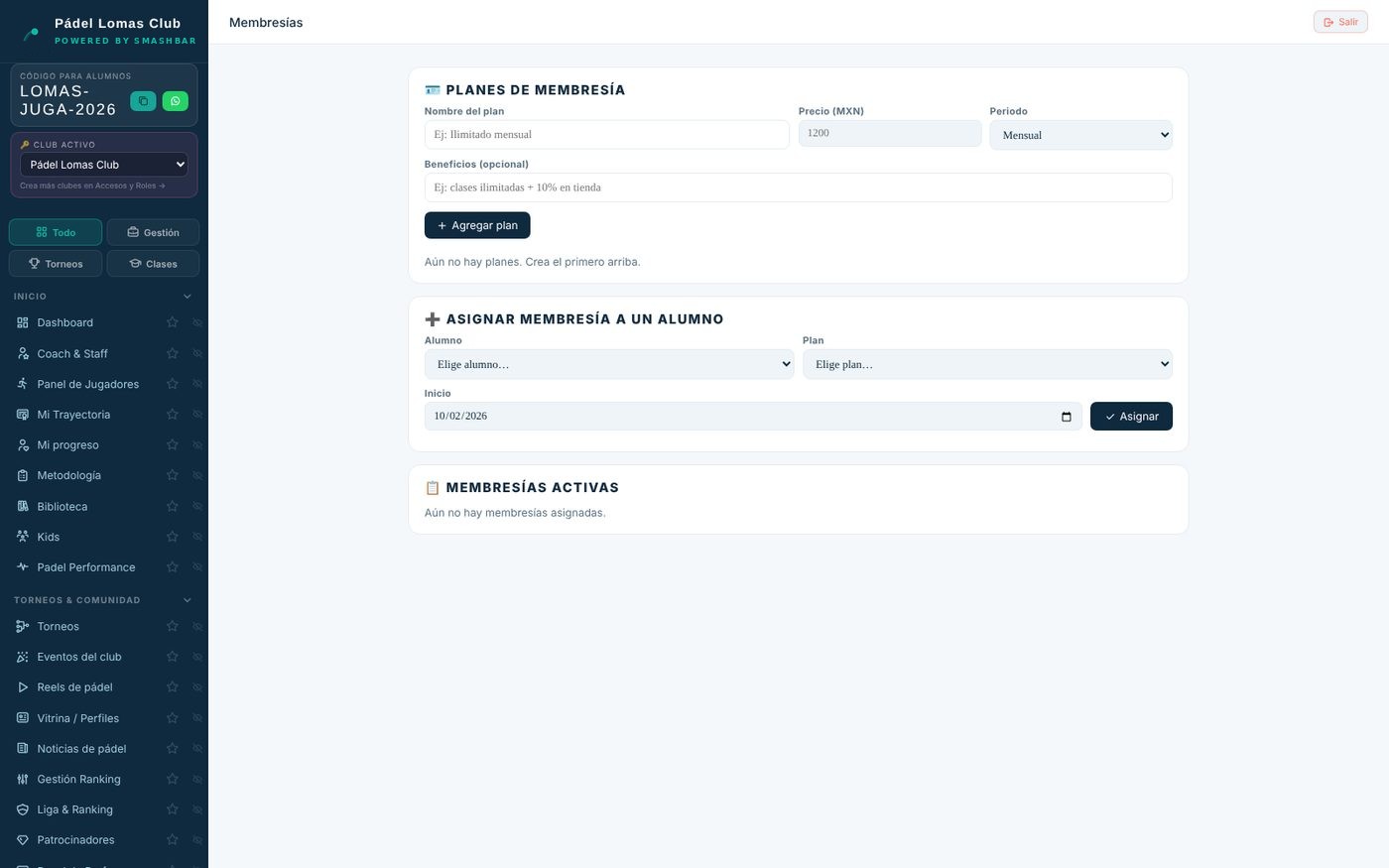This screenshot has height=868, width=1389.
Task: Favorite Padel Performance with its star
Action: (173, 567)
